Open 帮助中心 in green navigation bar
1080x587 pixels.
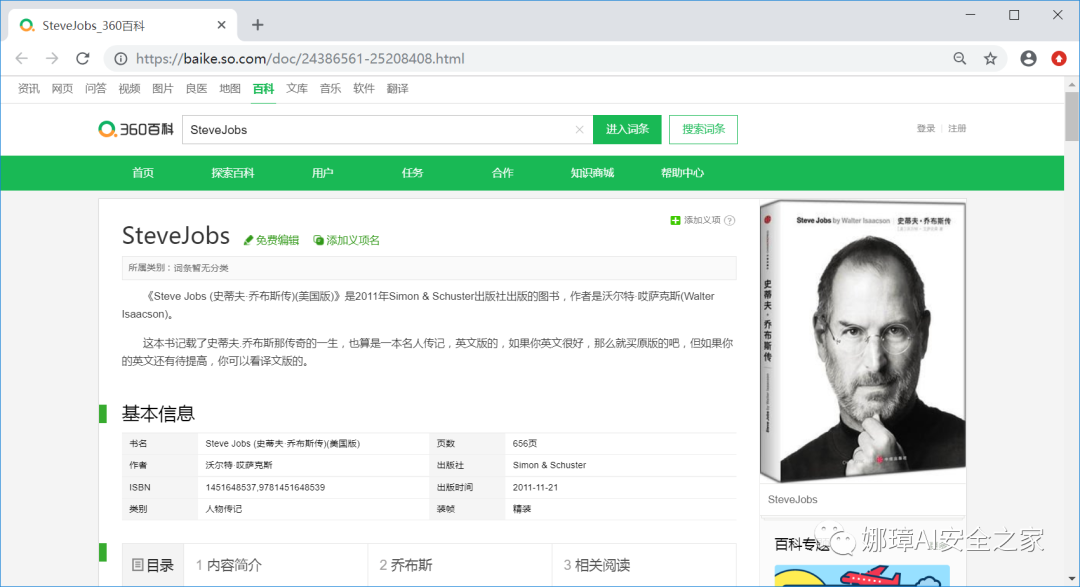coord(682,173)
